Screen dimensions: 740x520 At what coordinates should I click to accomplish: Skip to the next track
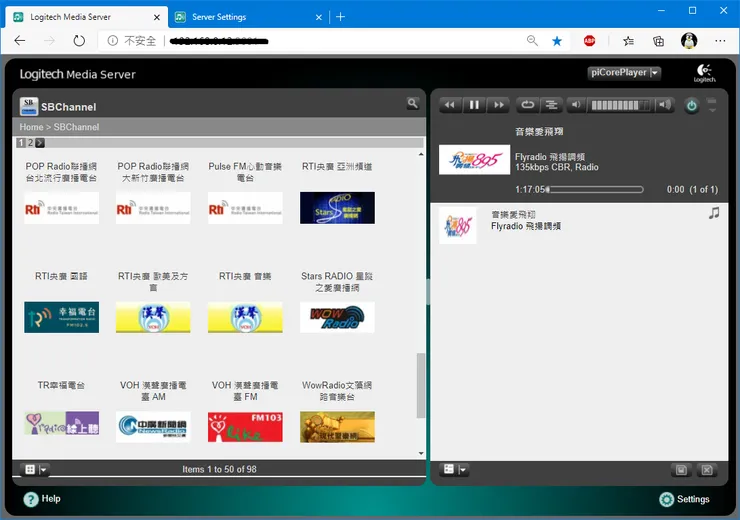click(x=498, y=105)
